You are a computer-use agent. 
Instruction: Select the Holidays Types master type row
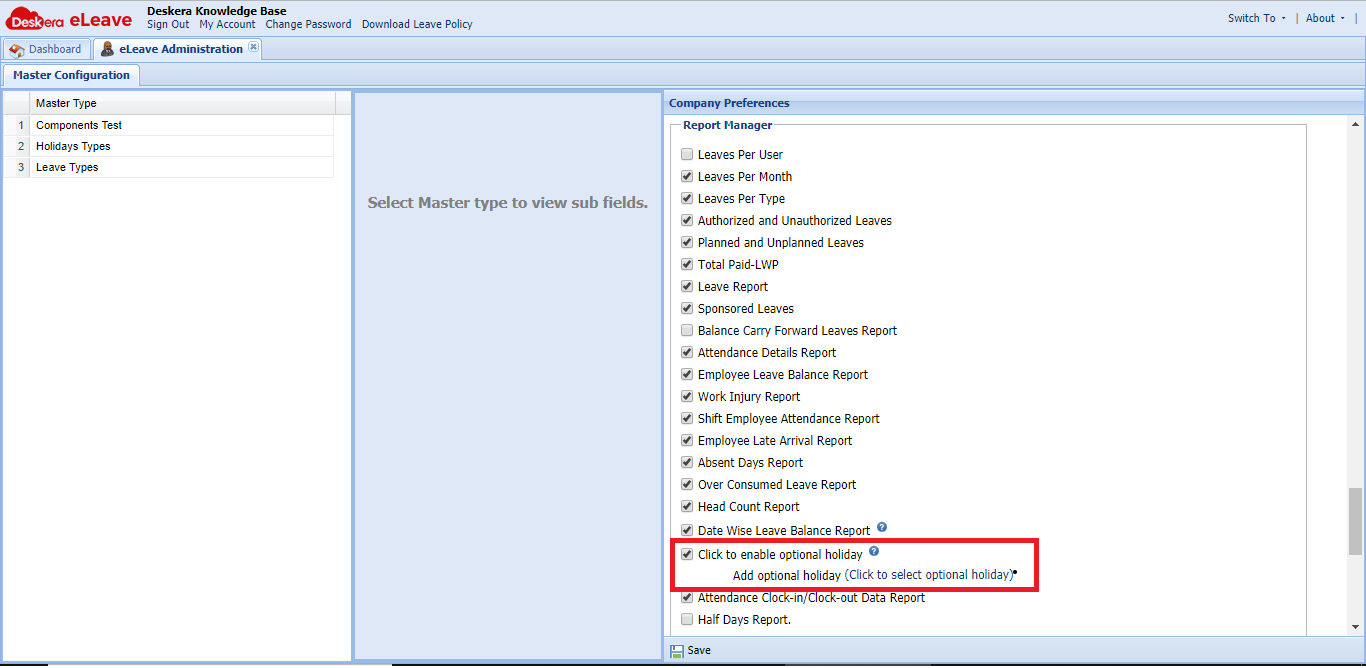point(168,147)
